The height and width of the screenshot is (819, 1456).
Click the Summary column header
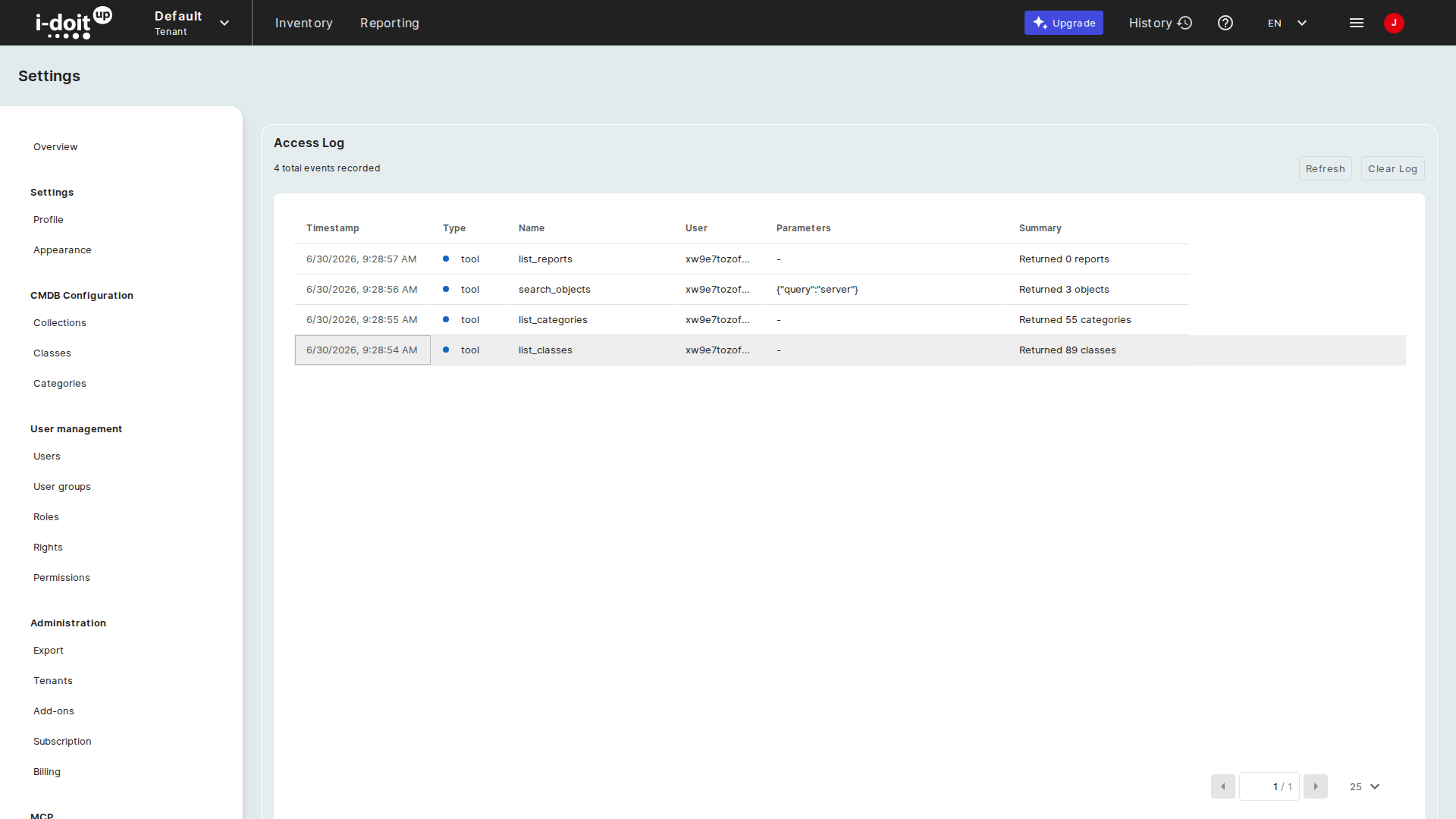(1040, 227)
